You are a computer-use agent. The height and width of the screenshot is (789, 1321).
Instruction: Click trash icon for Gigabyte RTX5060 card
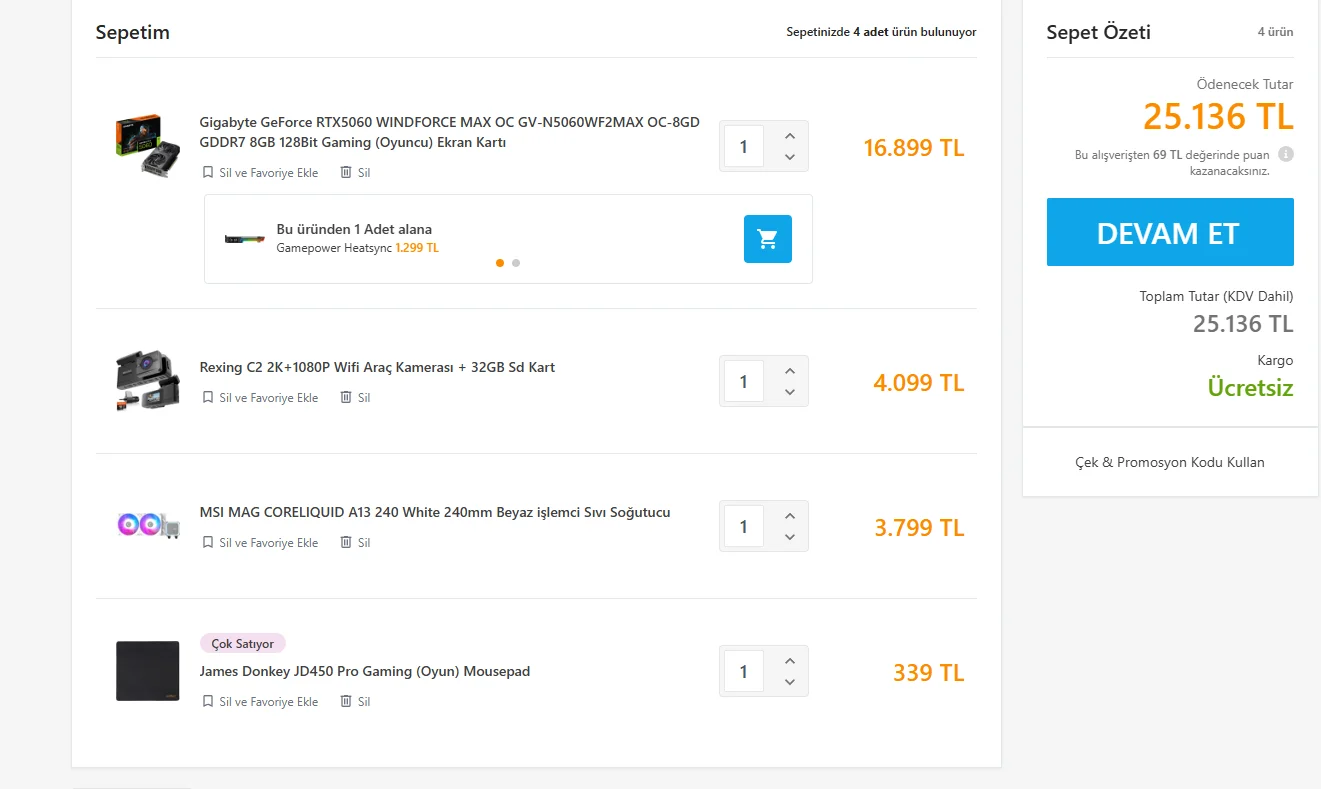pos(346,172)
